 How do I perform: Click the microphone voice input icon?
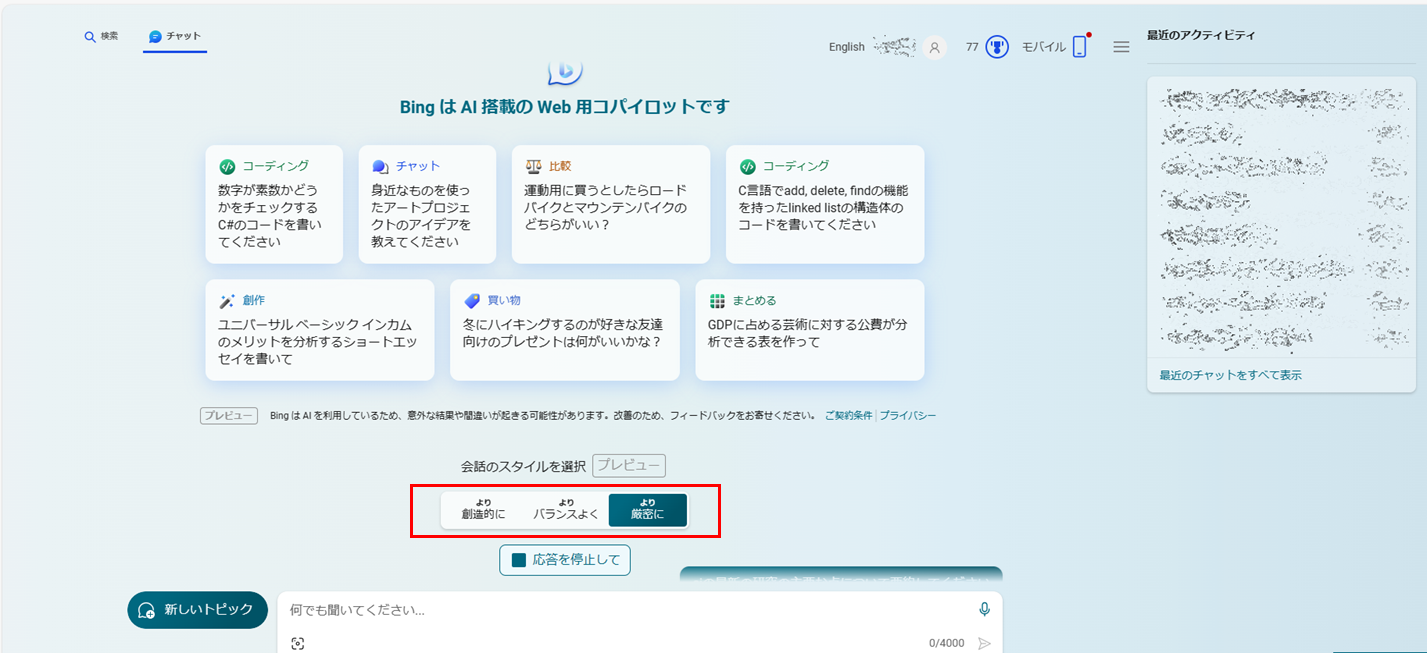tap(985, 609)
